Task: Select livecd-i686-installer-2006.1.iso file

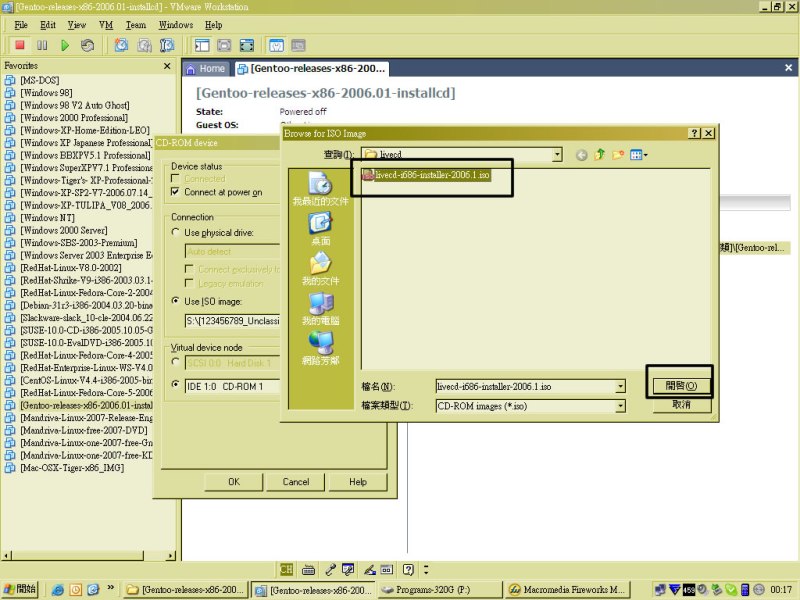Action: tap(427, 175)
